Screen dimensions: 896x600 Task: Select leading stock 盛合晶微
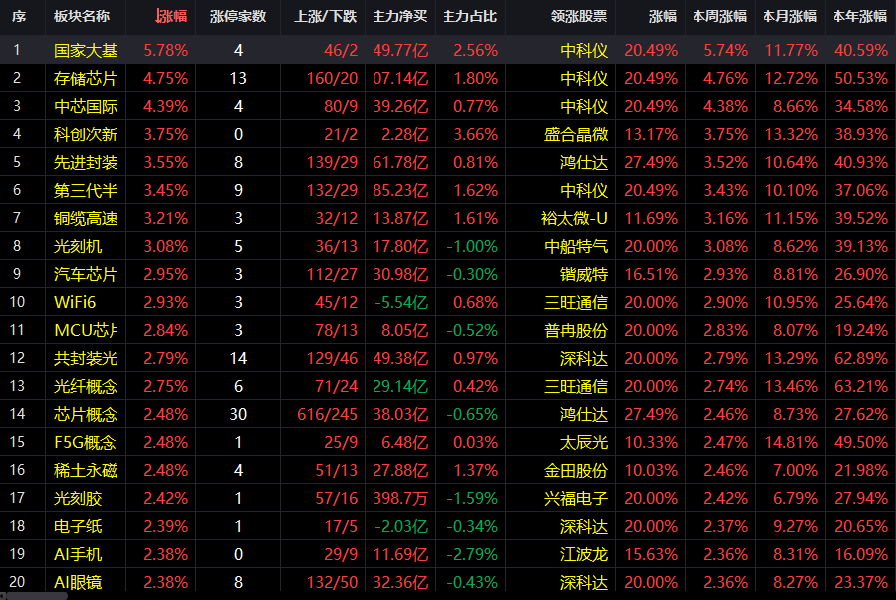click(x=576, y=134)
